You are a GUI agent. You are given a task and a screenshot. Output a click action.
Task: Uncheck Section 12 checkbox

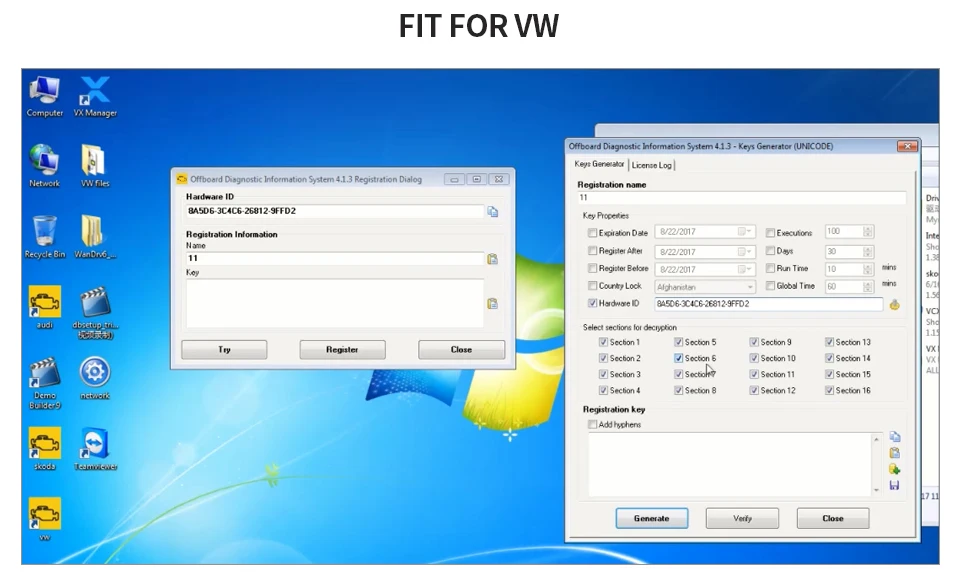(x=754, y=390)
